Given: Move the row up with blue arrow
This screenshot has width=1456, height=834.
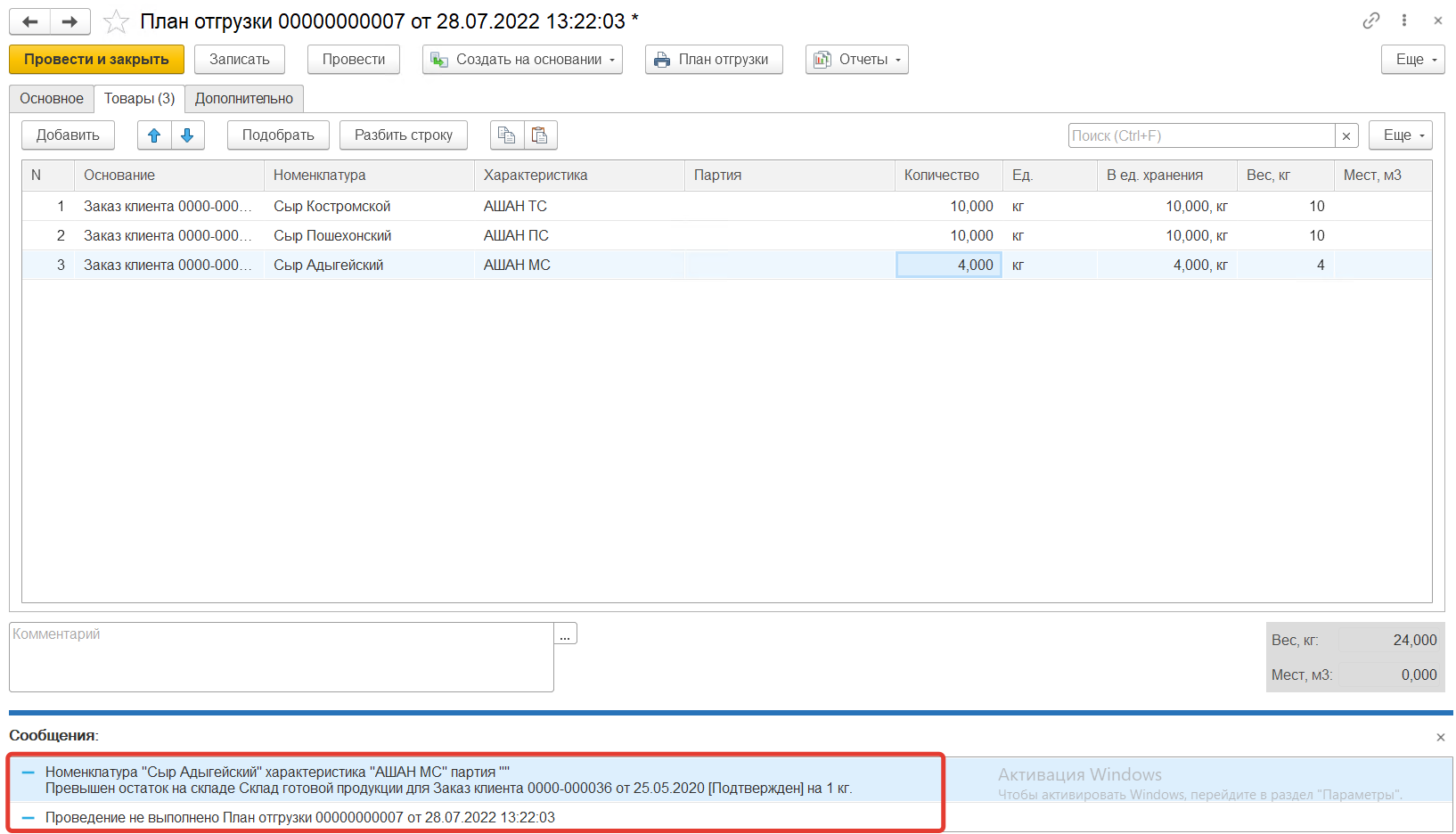Looking at the screenshot, I should coord(154,135).
